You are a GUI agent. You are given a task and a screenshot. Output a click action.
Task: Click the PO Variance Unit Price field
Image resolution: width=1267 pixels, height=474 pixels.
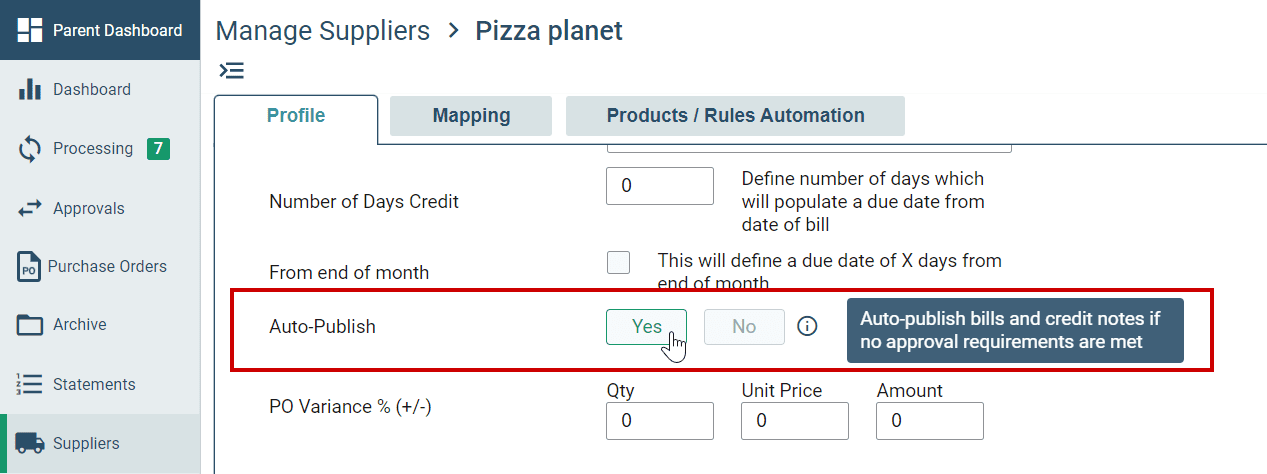[795, 421]
